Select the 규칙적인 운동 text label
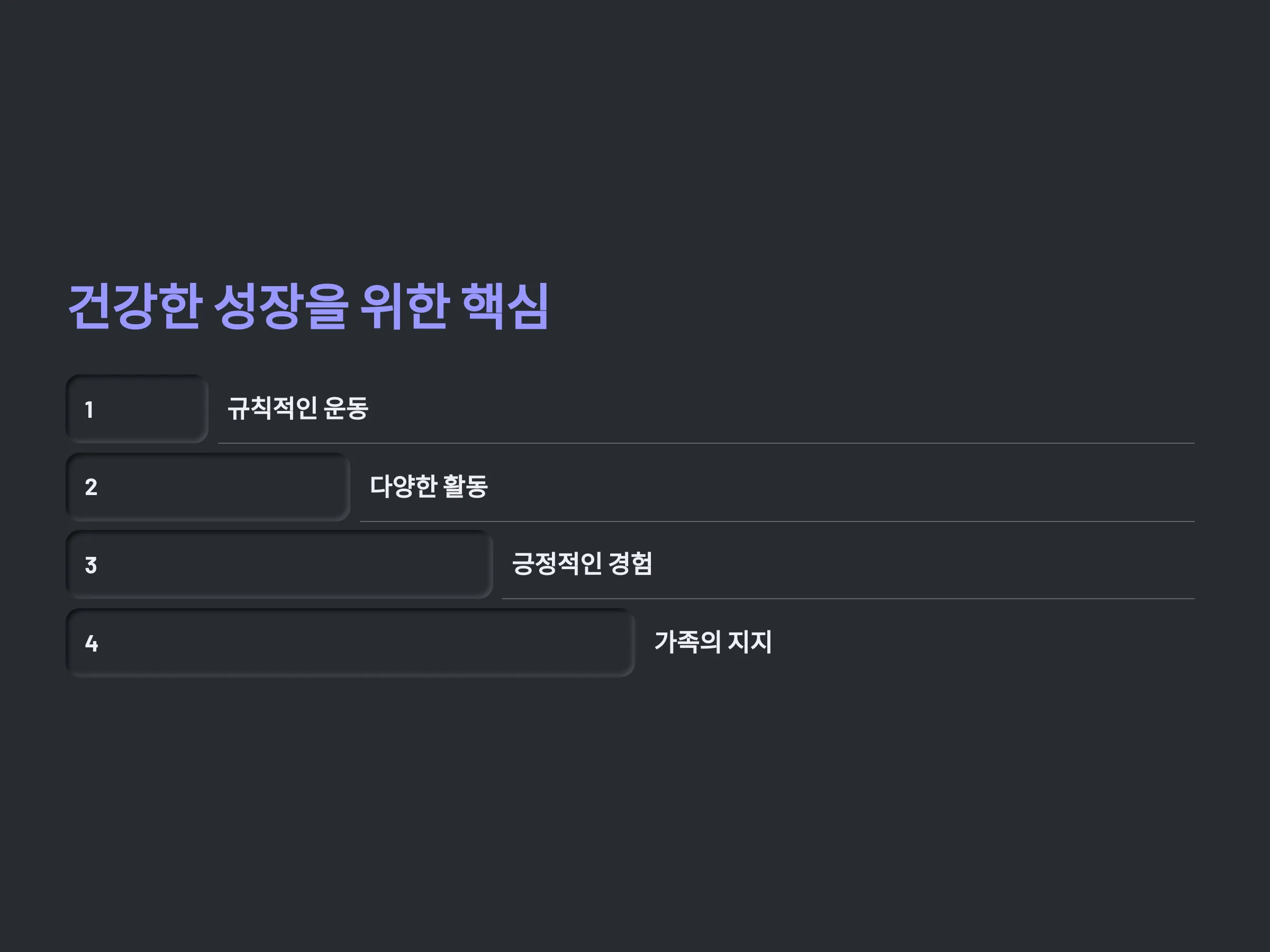1270x952 pixels. (298, 408)
